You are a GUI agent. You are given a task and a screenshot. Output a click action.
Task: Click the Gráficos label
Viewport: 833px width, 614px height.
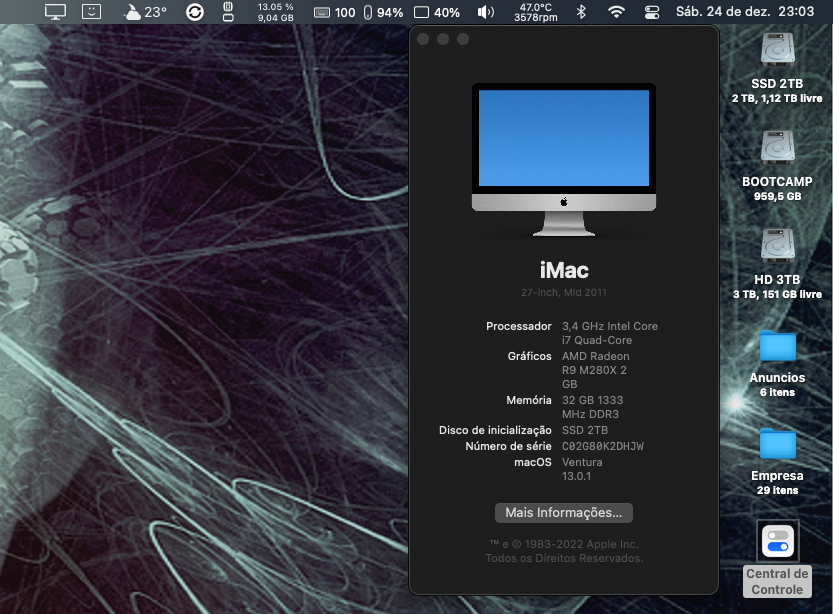529,356
